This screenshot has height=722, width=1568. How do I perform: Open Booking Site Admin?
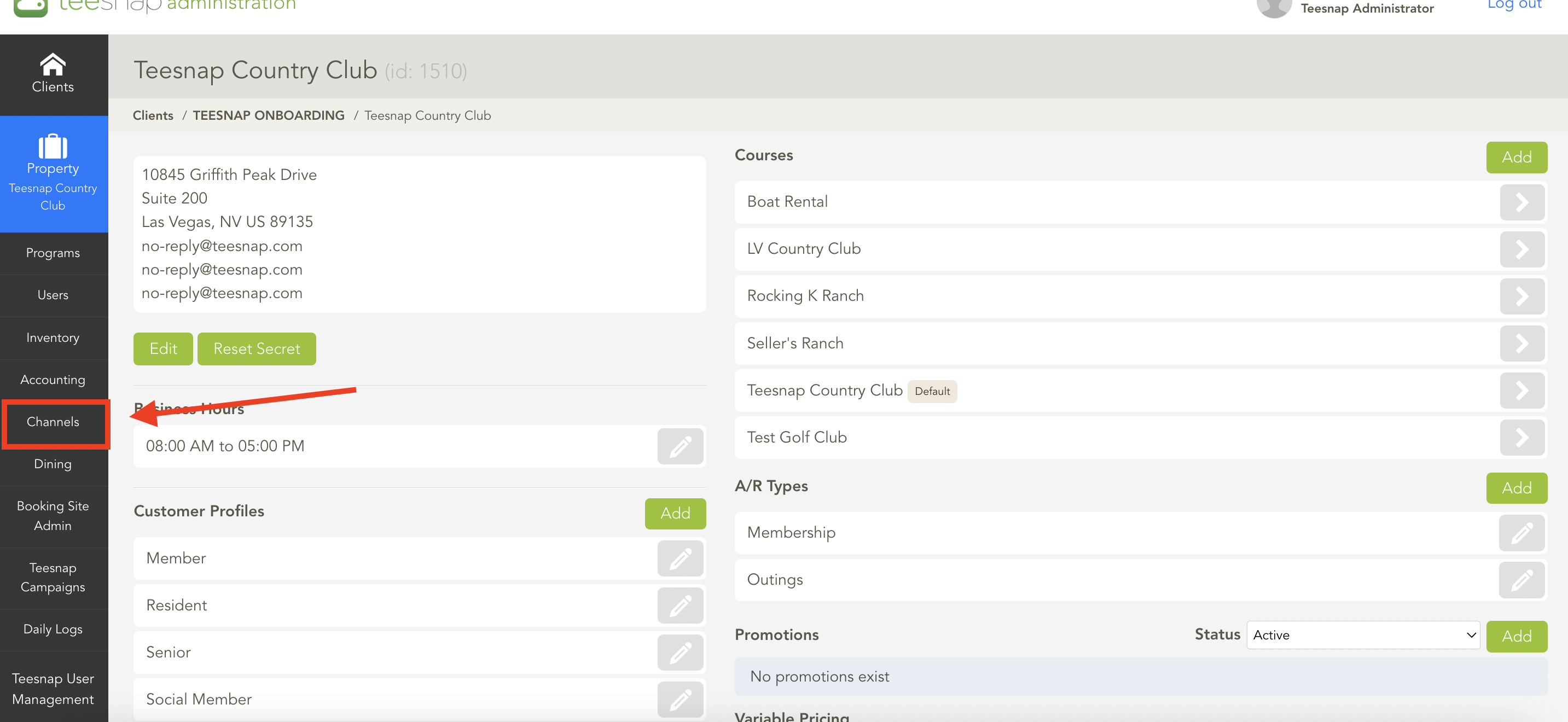pos(53,516)
